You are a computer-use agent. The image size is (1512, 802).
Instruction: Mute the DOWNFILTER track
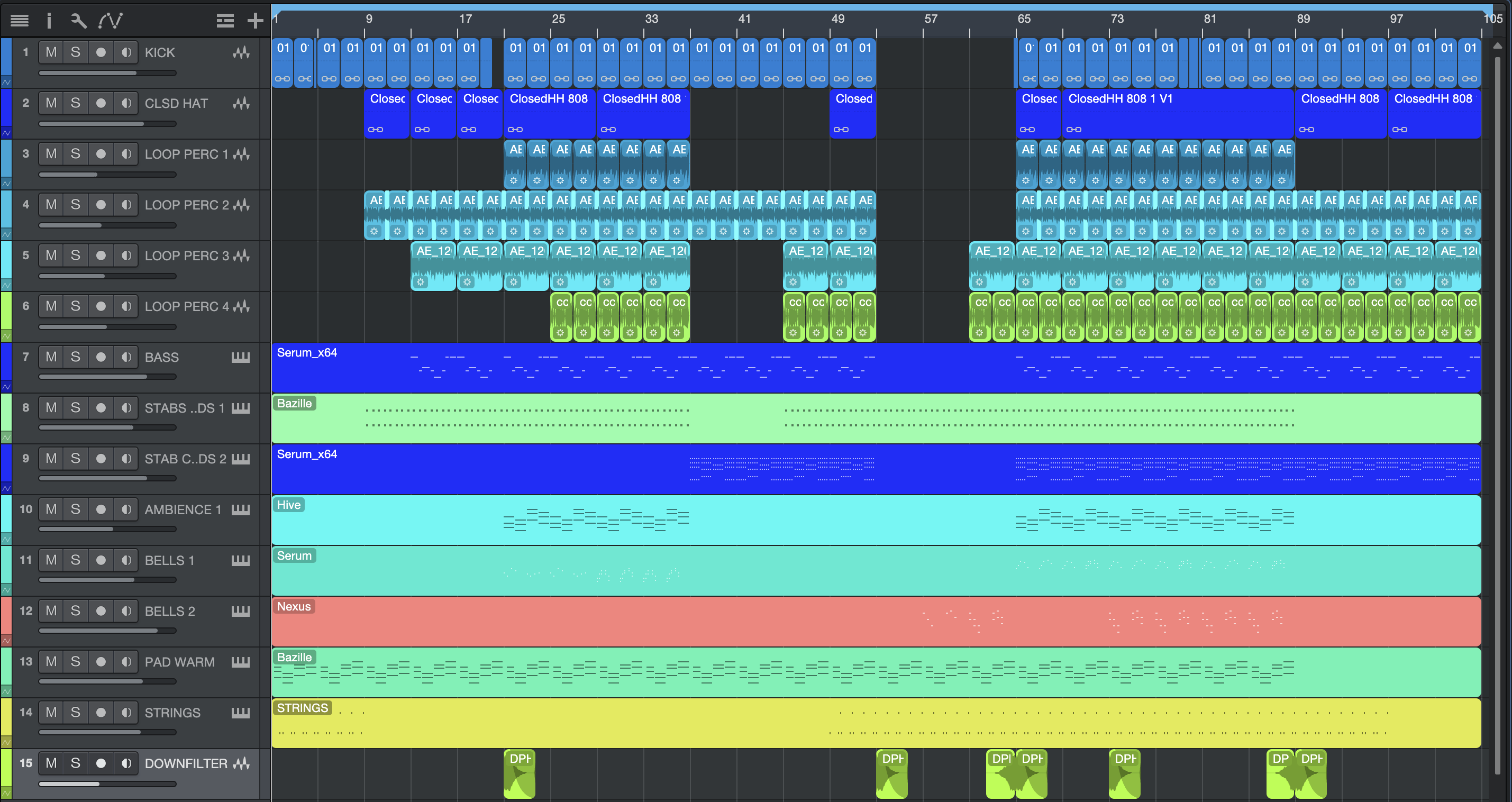click(x=52, y=763)
